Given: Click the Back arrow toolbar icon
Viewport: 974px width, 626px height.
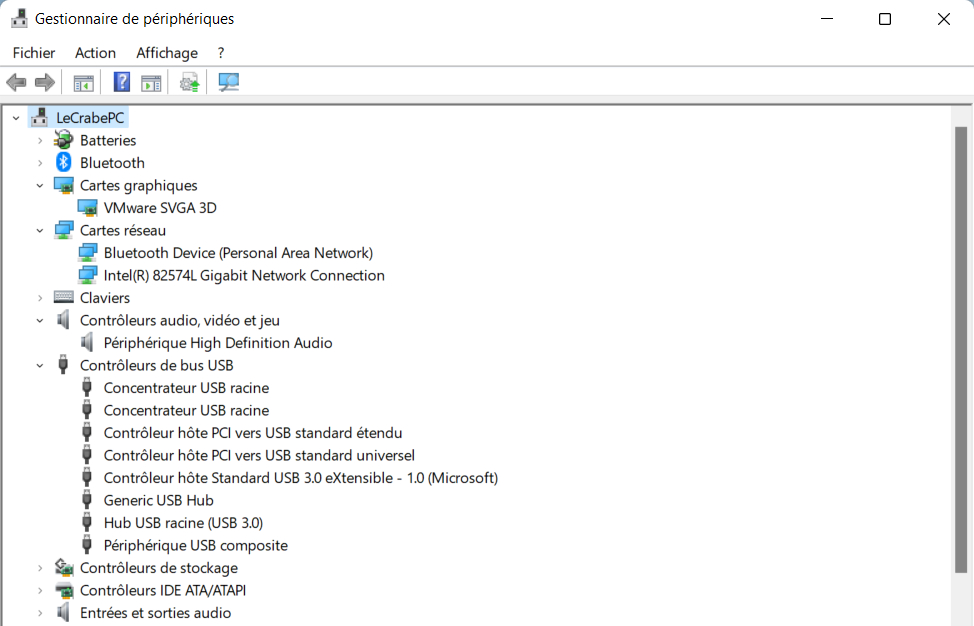Looking at the screenshot, I should [16, 82].
